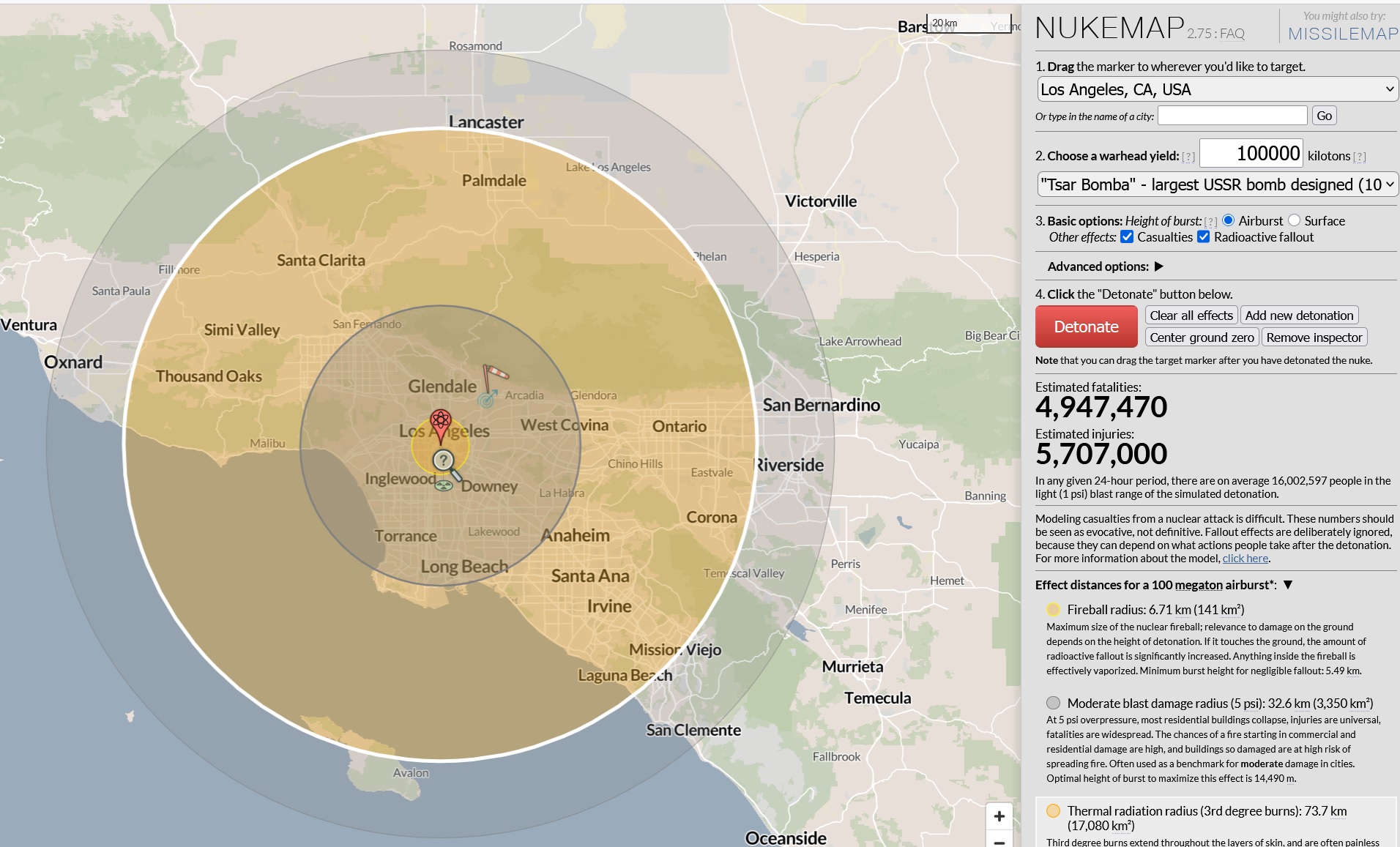
Task: Click the San Bernardino label on the map
Action: point(822,405)
